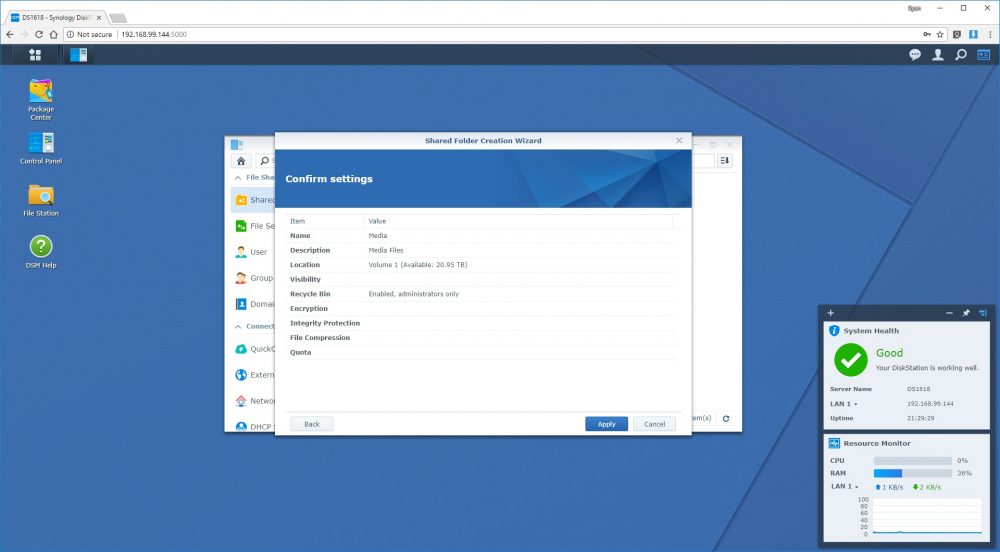Launch File Station from desktop
The height and width of the screenshot is (552, 1000).
click(41, 200)
